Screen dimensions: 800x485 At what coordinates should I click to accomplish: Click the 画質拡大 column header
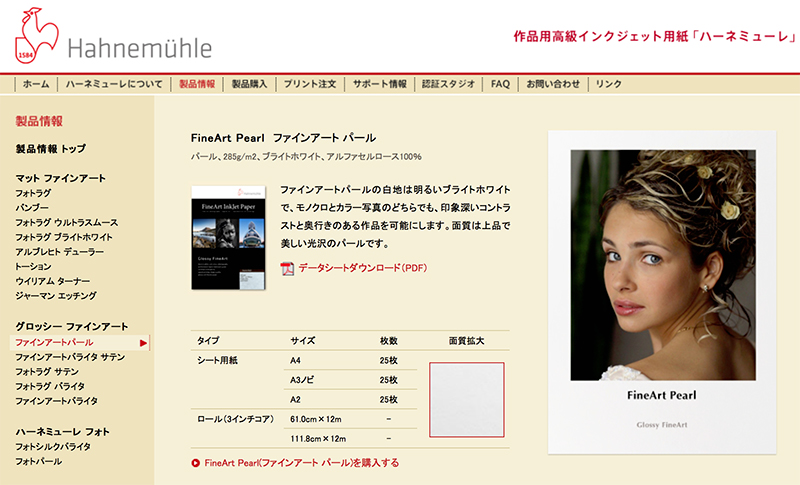(x=466, y=341)
